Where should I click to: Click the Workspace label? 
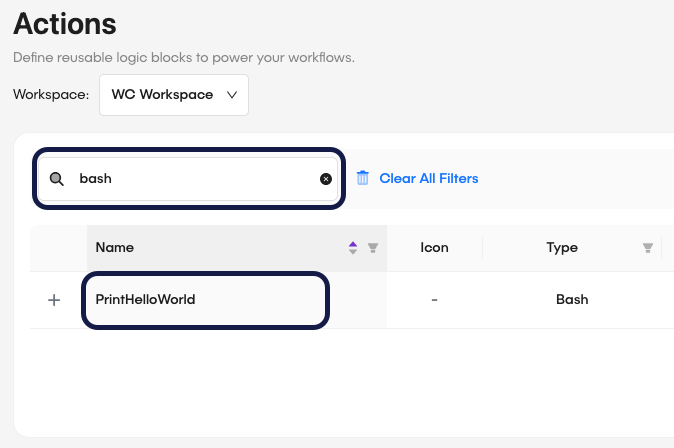(x=51, y=95)
